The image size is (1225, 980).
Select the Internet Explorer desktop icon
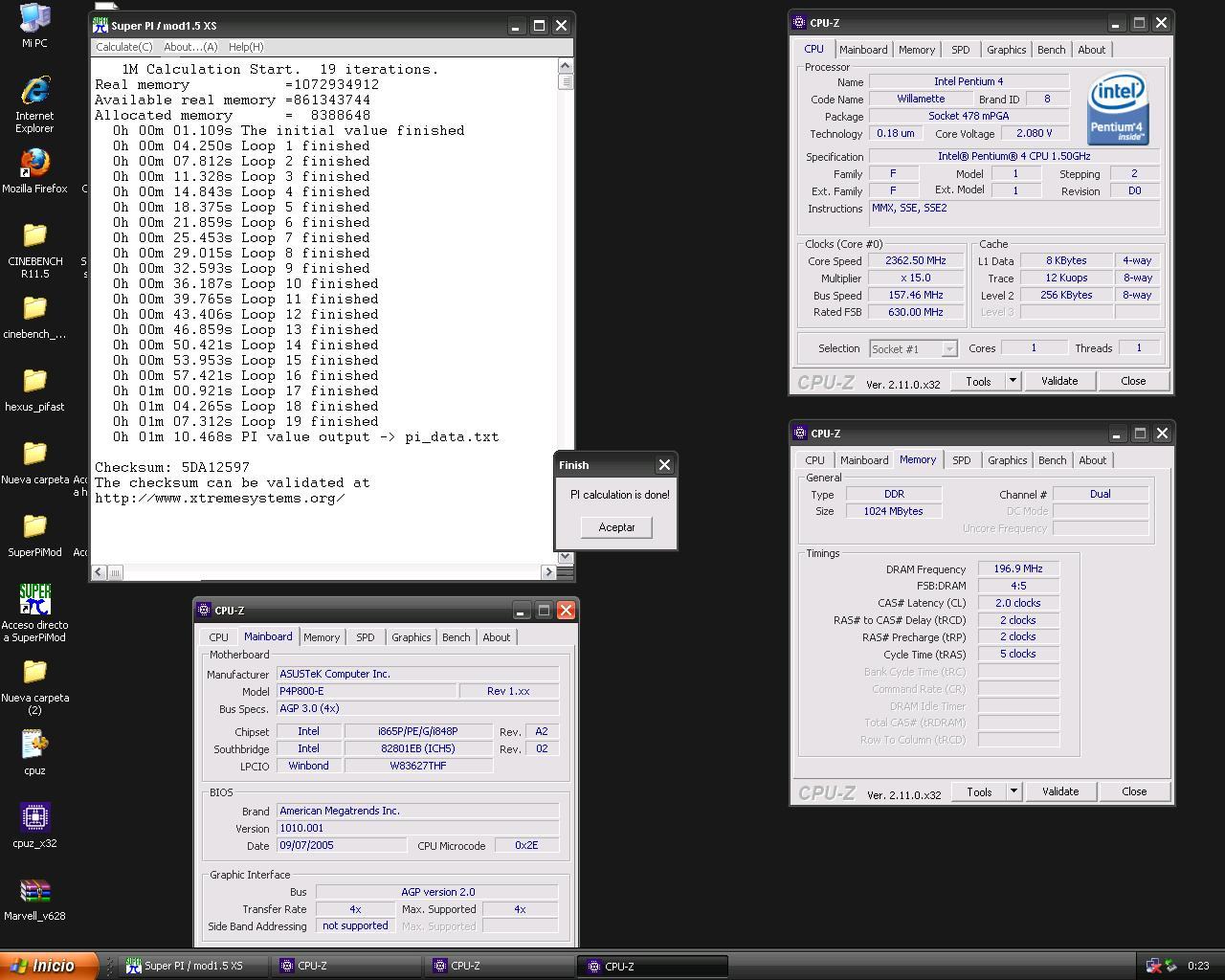coord(34,90)
